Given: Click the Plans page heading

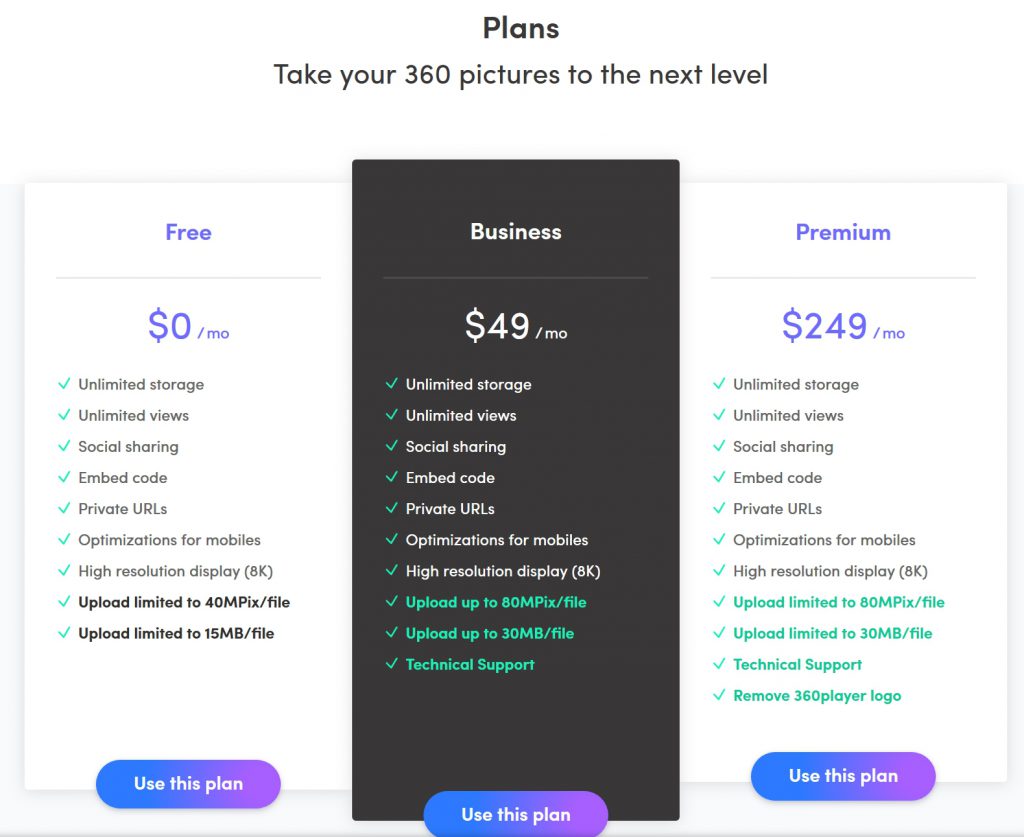Looking at the screenshot, I should point(521,28).
